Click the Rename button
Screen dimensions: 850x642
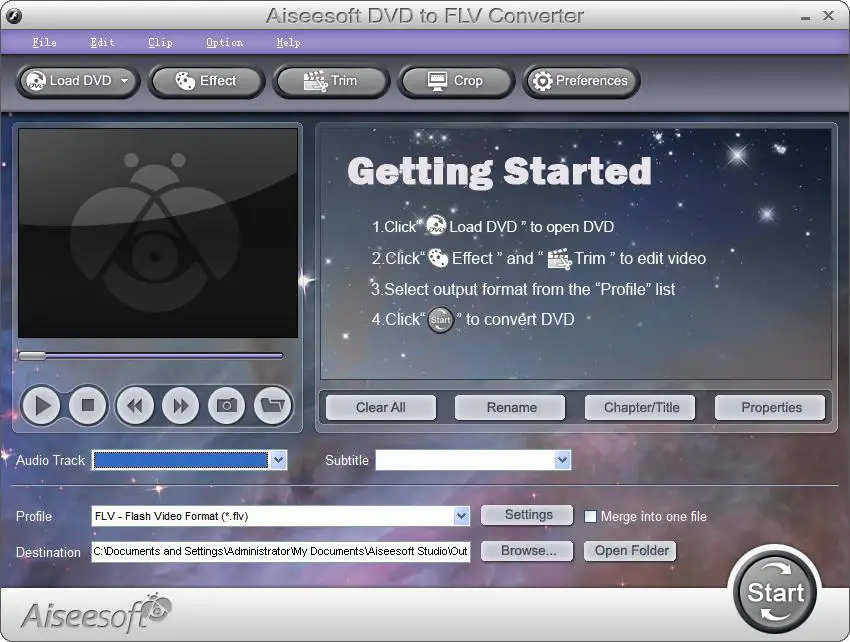click(x=511, y=407)
